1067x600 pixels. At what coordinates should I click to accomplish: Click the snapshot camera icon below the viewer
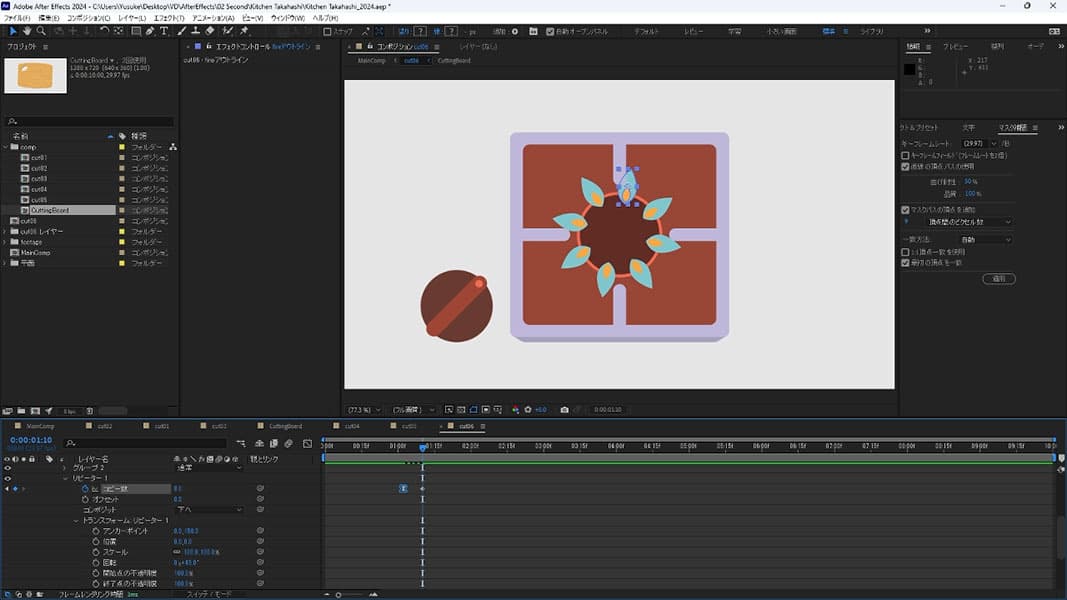[x=565, y=410]
